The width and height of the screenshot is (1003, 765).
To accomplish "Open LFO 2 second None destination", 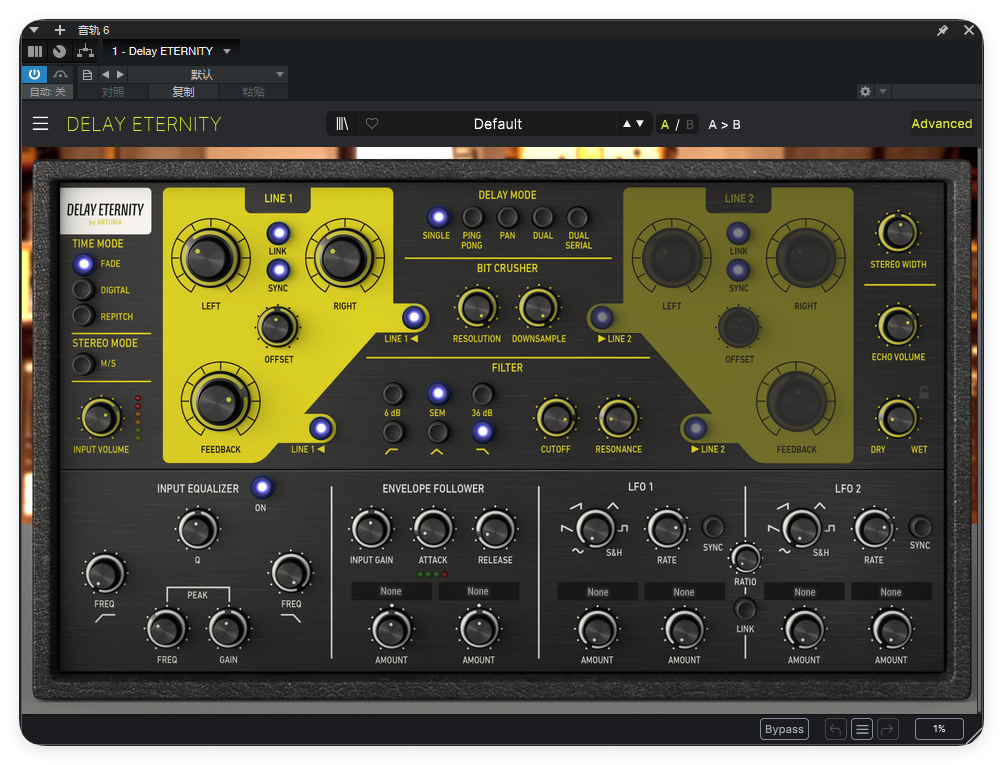I will tap(890, 592).
